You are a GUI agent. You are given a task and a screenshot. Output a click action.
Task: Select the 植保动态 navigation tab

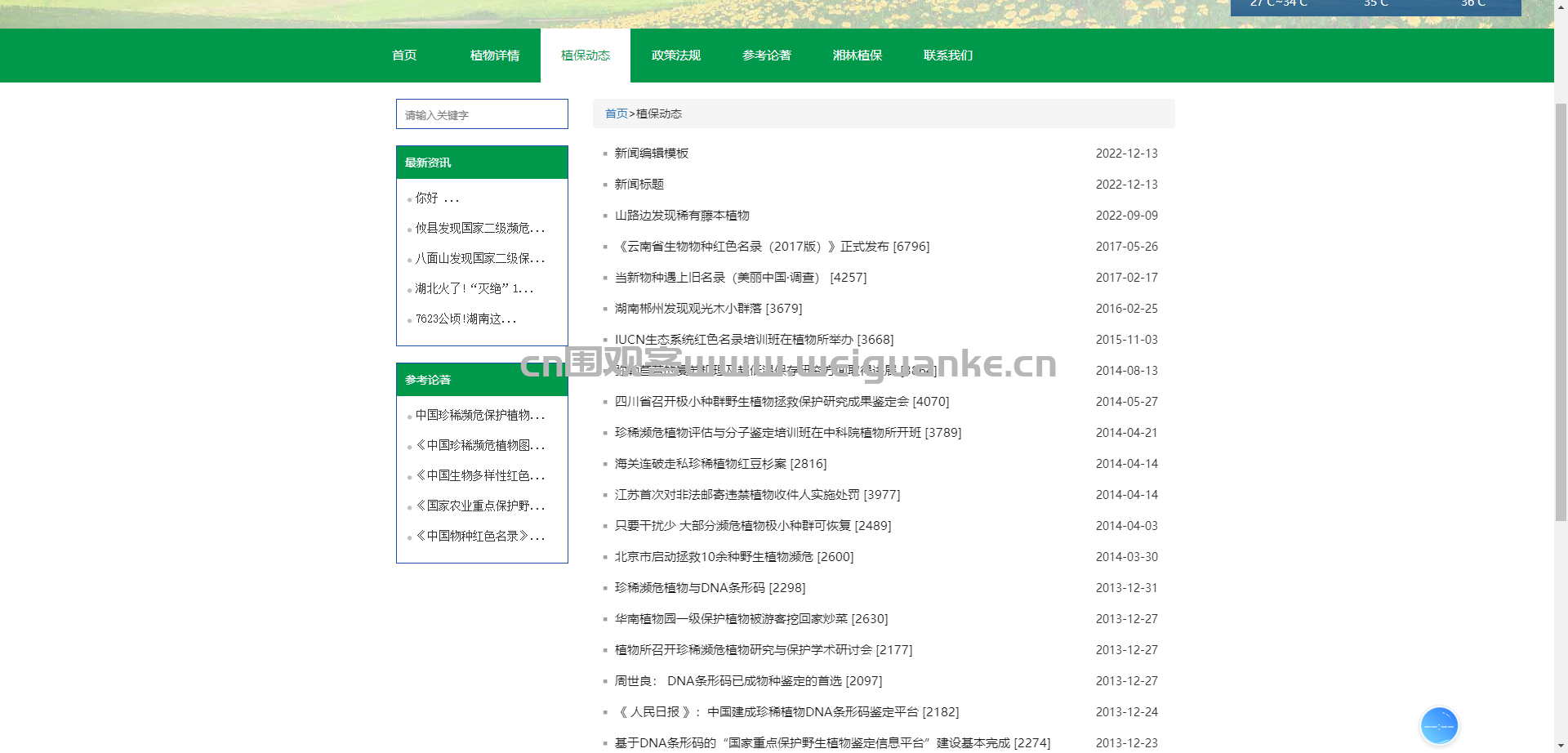[x=586, y=56]
